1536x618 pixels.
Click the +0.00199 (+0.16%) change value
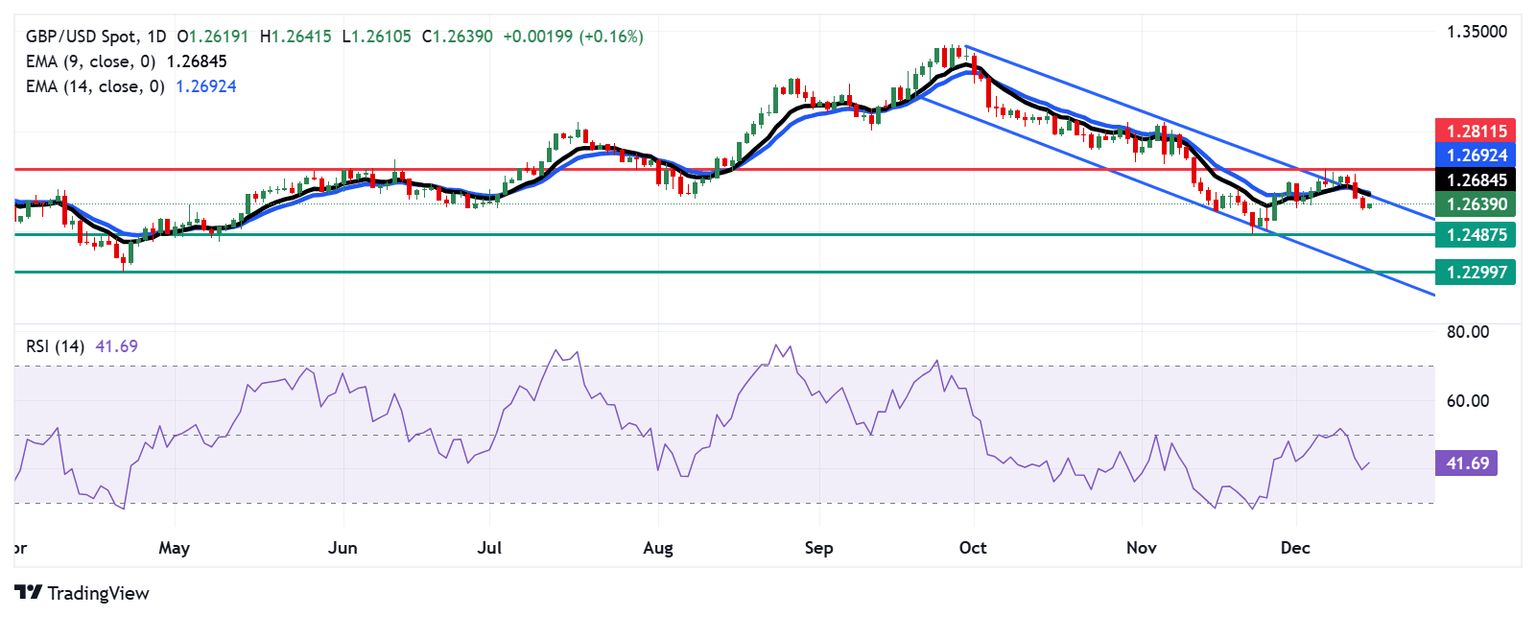click(x=573, y=37)
